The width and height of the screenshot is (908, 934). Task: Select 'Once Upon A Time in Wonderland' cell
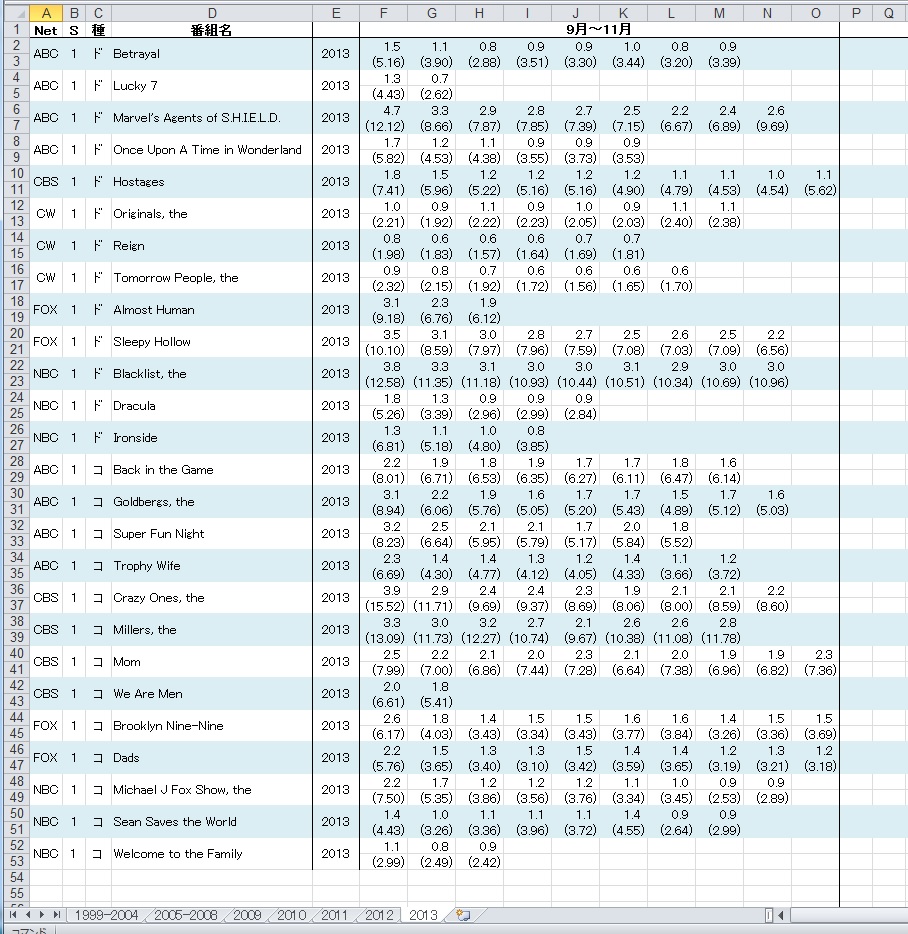point(212,150)
